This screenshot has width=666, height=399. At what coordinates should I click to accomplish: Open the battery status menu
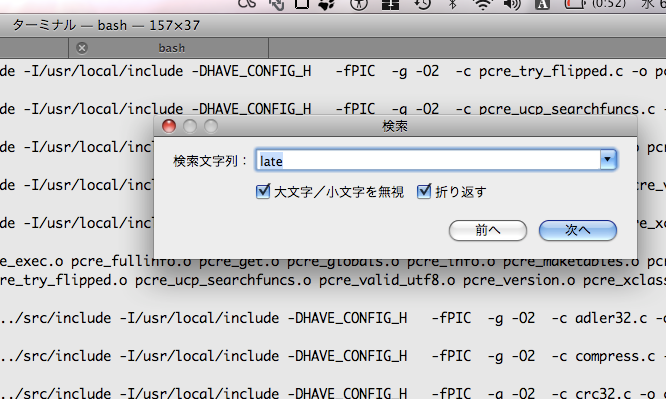tap(575, 4)
